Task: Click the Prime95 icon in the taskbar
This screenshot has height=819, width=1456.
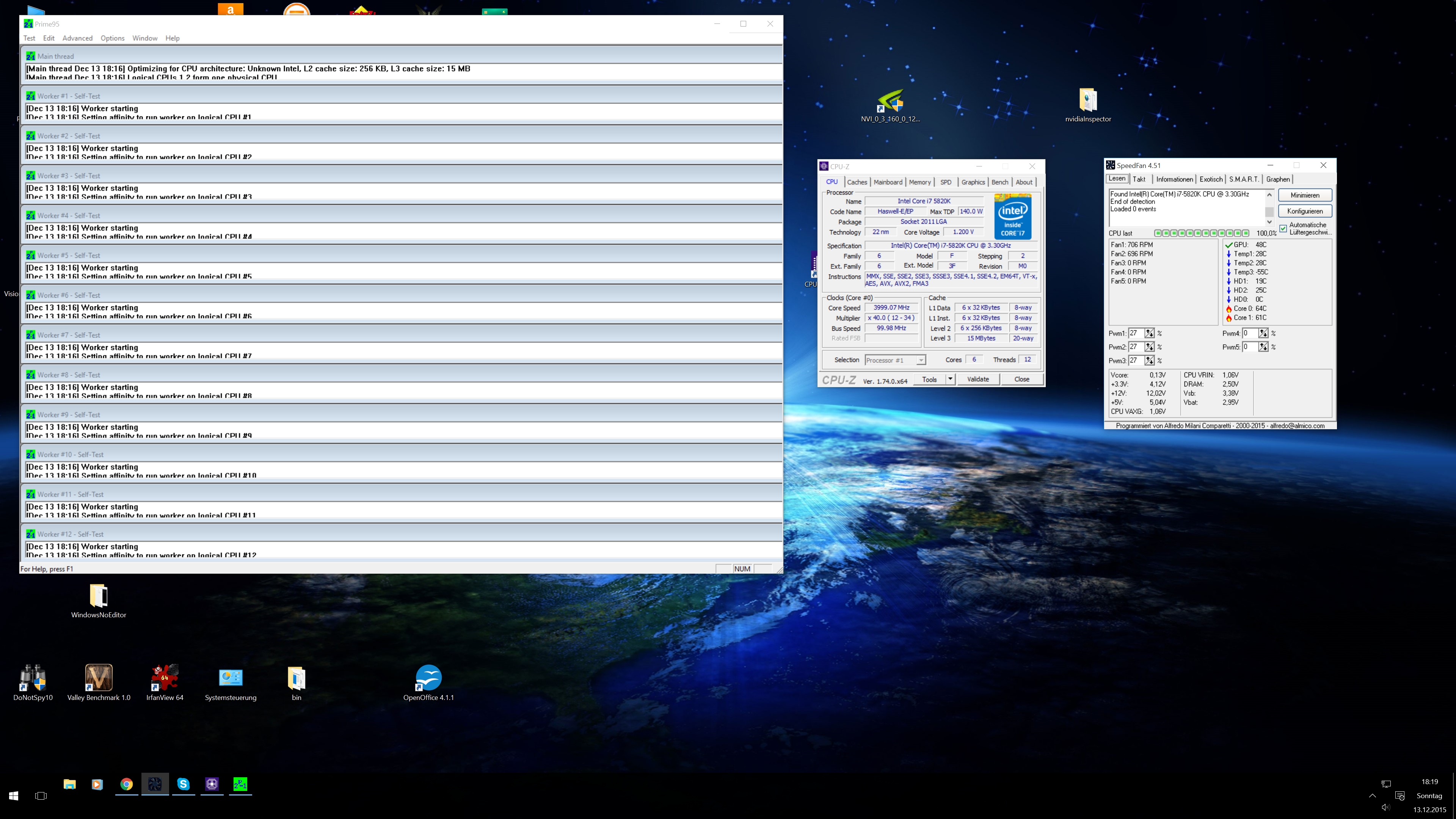Action: [x=240, y=784]
